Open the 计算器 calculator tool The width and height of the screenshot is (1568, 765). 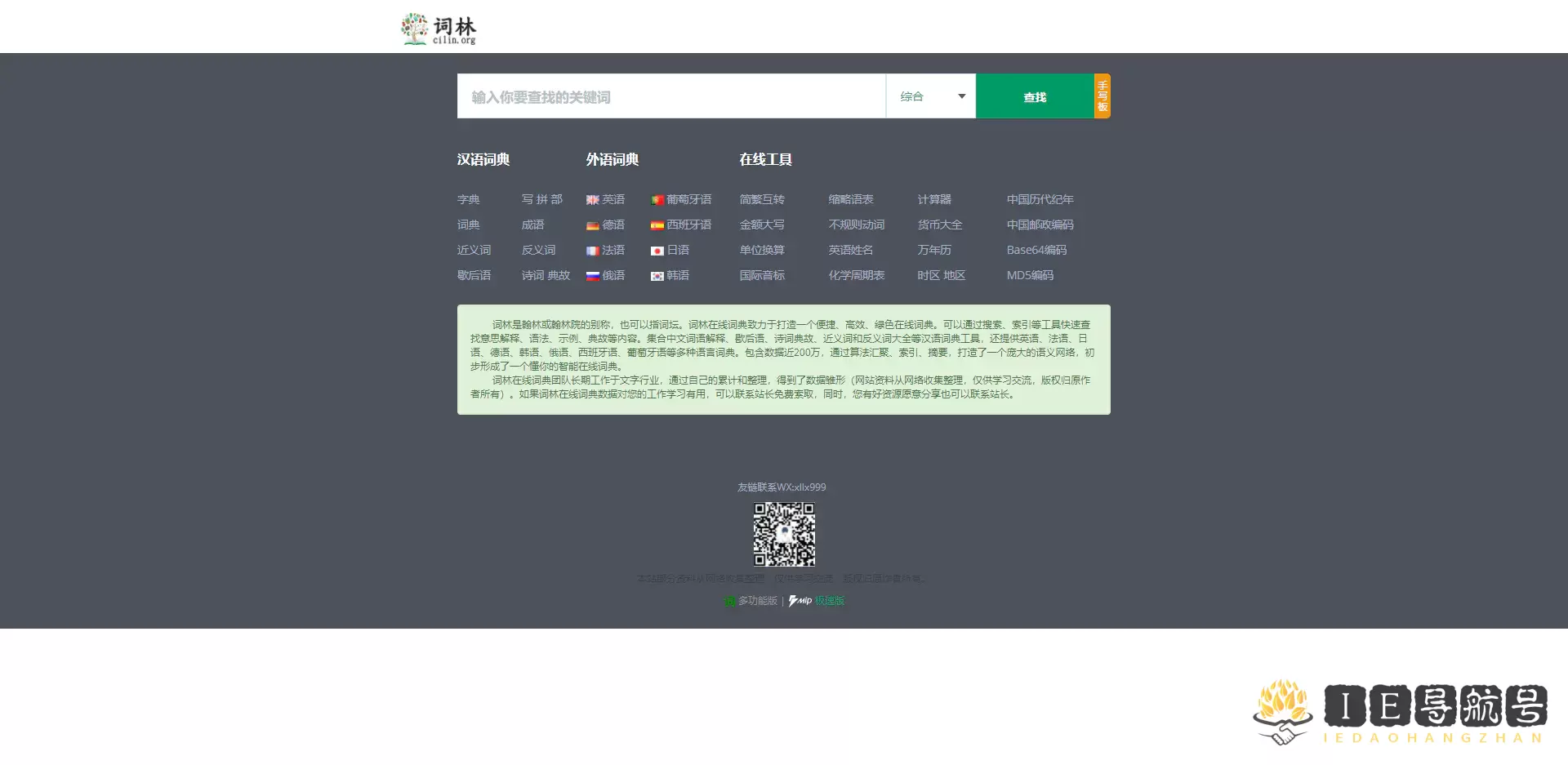936,199
